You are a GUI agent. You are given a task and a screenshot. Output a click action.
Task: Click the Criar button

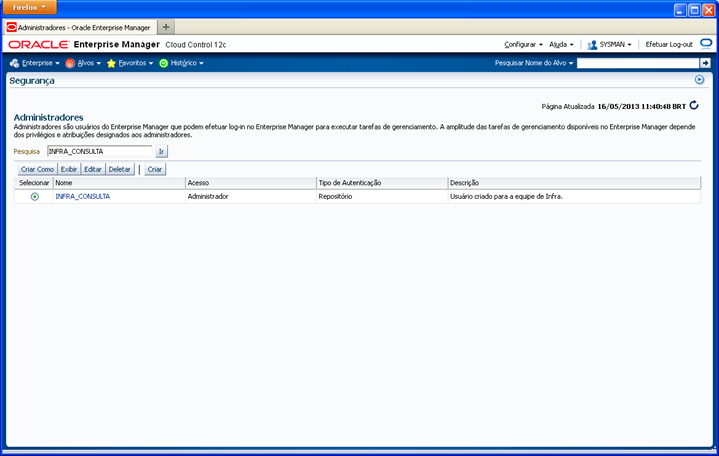click(155, 169)
